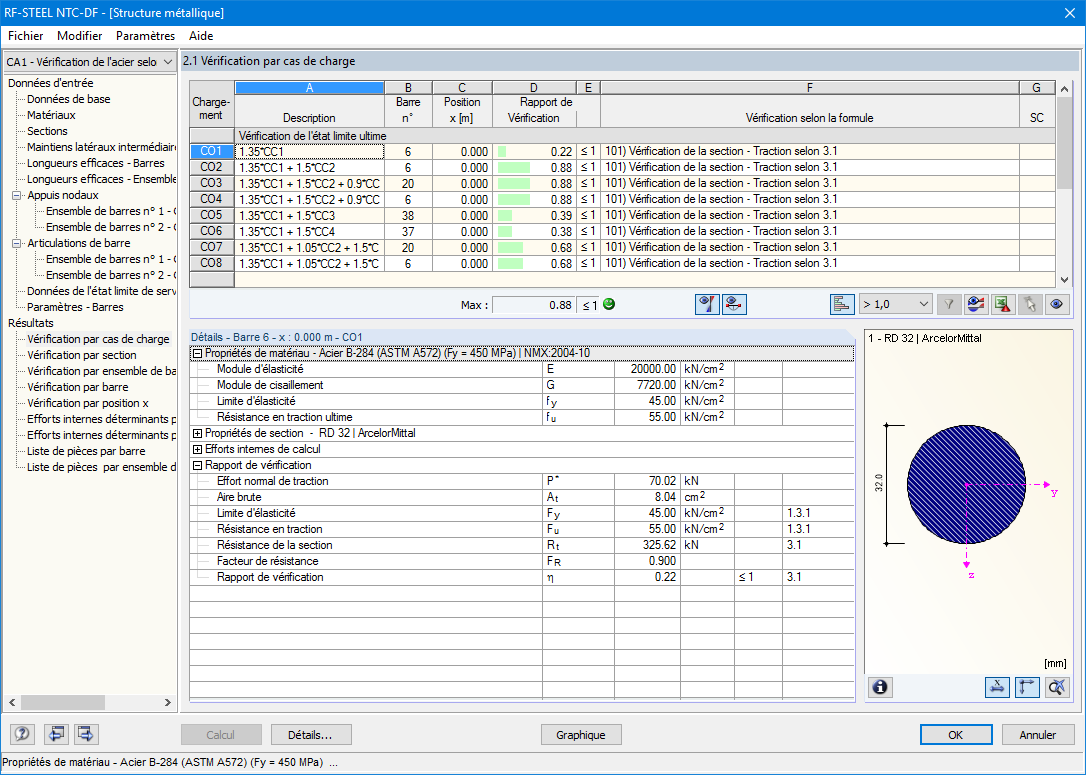Click description cell '1.35*CC1 + 1.5*CC3'
This screenshot has width=1086, height=775.
coord(310,215)
